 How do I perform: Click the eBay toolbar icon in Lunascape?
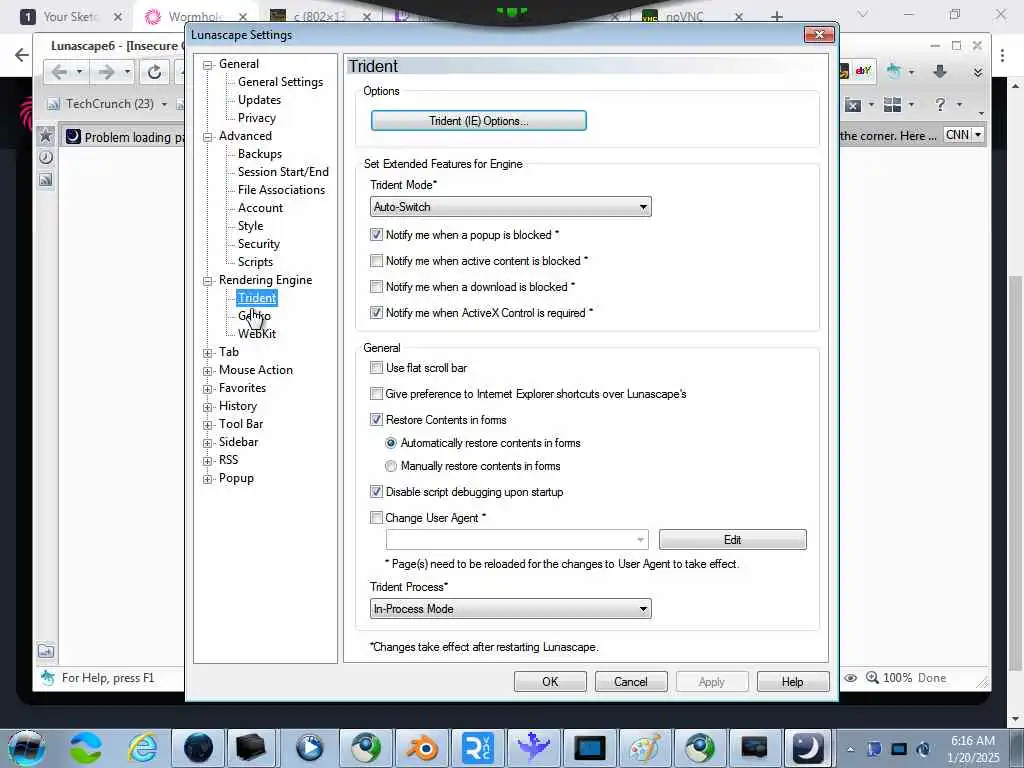[863, 71]
